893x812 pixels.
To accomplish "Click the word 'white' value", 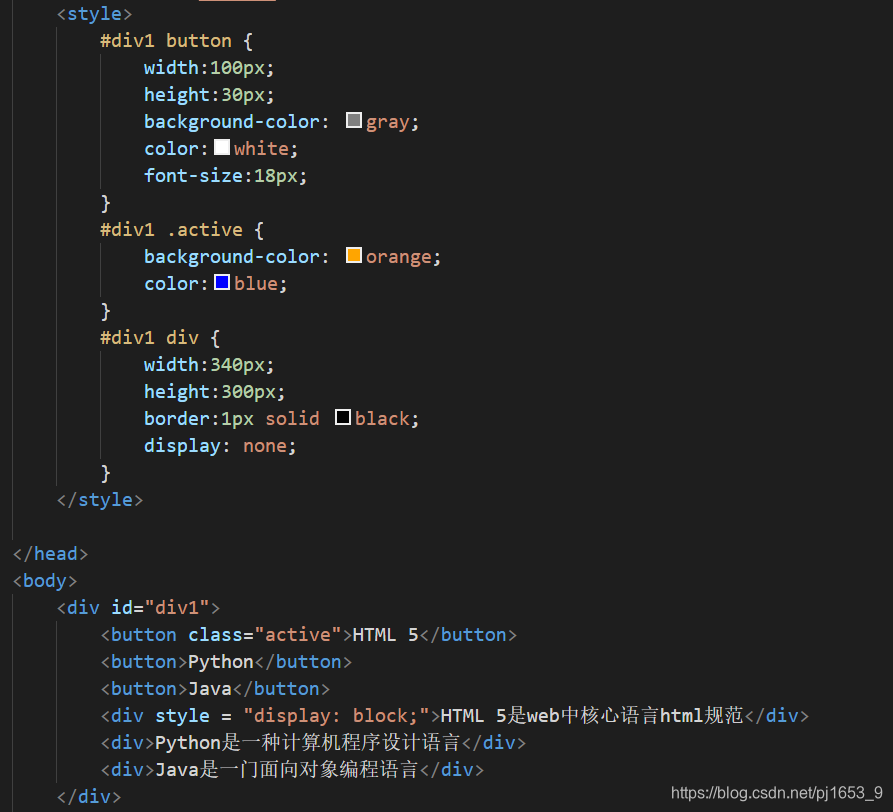I will pyautogui.click(x=261, y=149).
